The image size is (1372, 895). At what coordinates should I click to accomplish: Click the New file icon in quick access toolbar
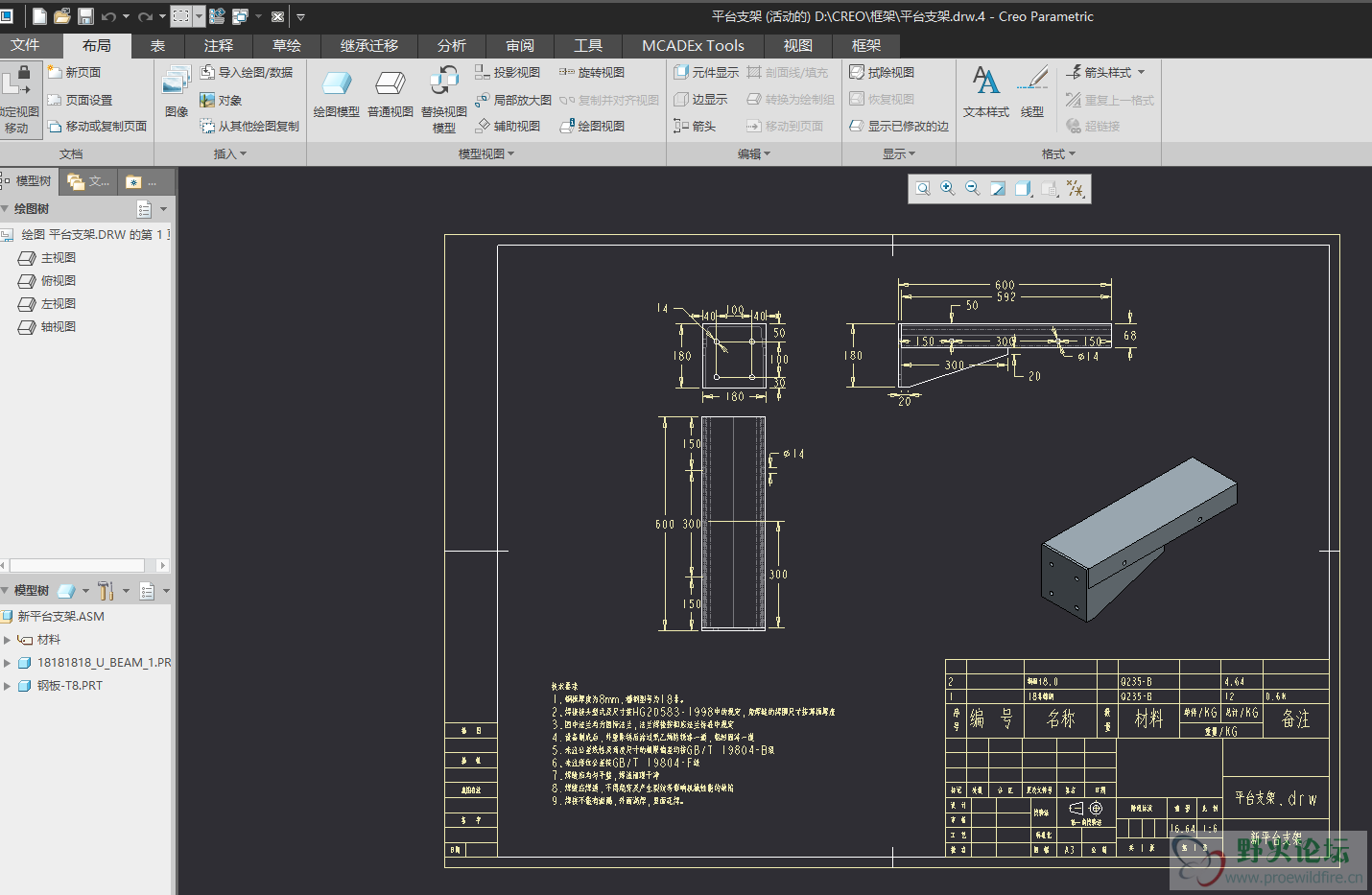pyautogui.click(x=39, y=16)
